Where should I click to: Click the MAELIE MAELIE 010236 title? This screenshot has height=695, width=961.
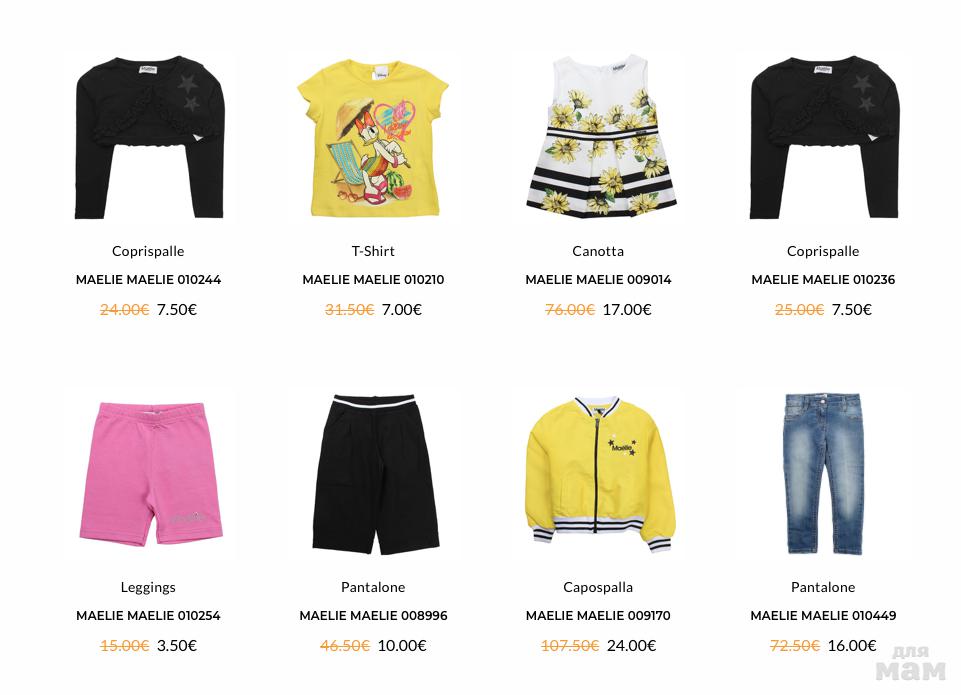pos(823,279)
